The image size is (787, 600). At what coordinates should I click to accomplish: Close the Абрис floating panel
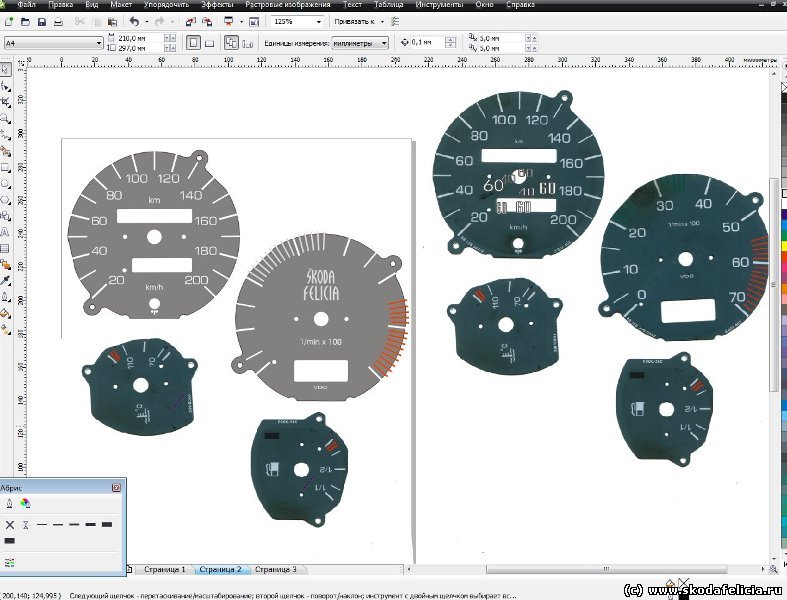(x=116, y=488)
